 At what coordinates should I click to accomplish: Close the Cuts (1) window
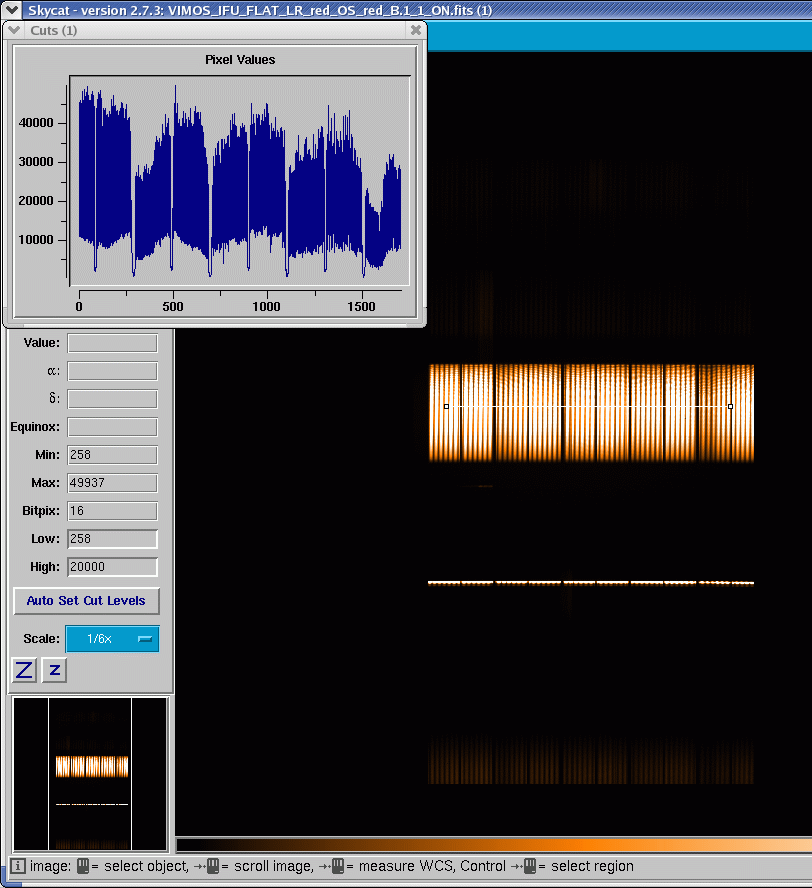pos(416,31)
